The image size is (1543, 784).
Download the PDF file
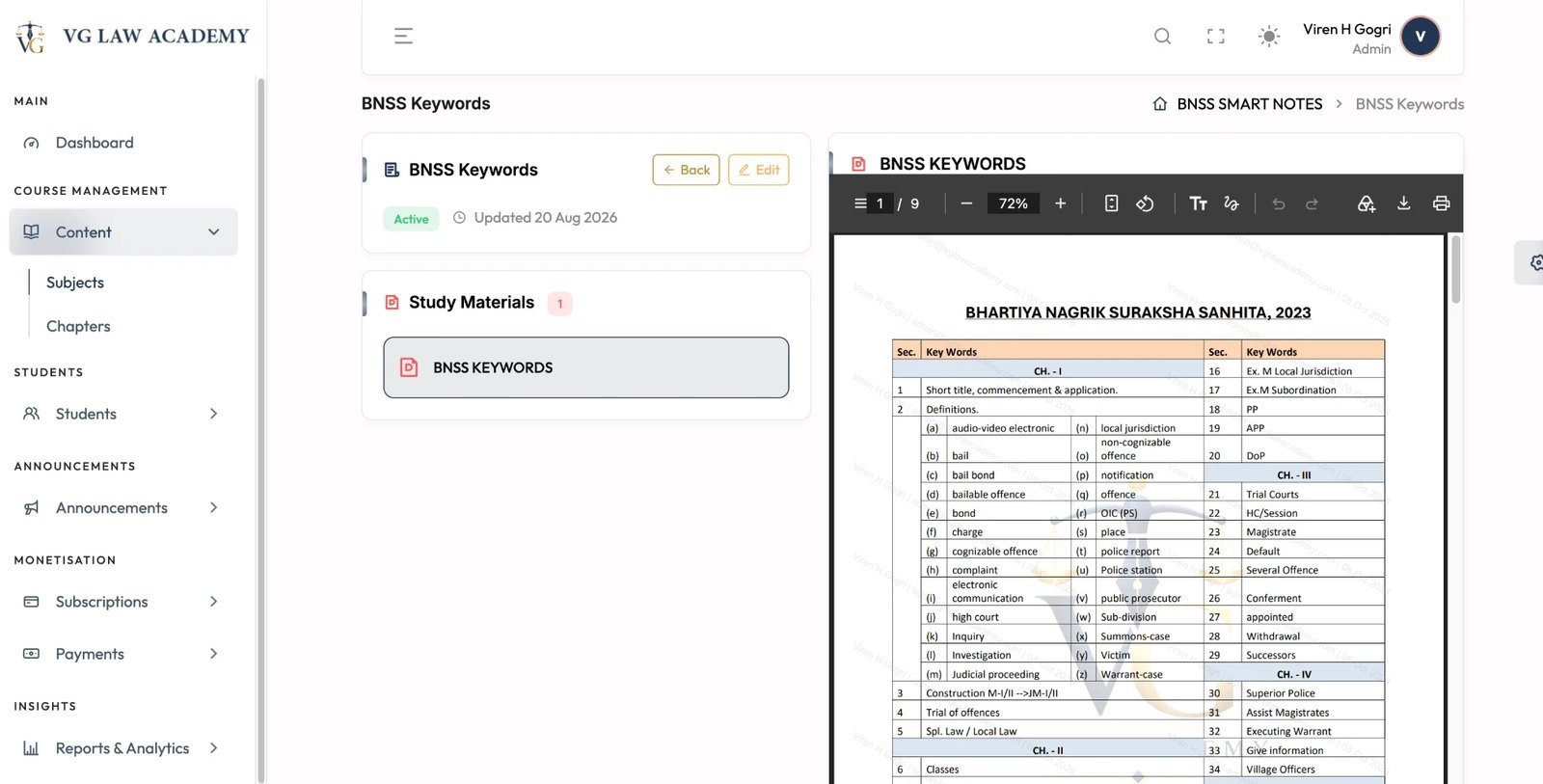tap(1404, 203)
